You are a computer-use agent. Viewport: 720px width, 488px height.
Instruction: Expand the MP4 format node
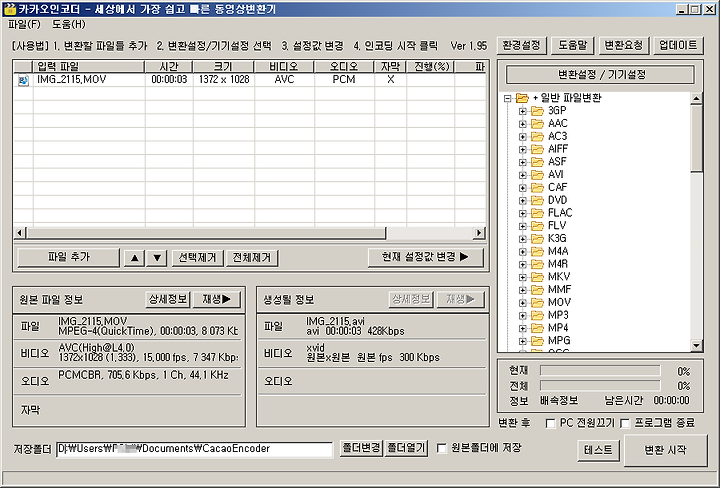tap(523, 329)
